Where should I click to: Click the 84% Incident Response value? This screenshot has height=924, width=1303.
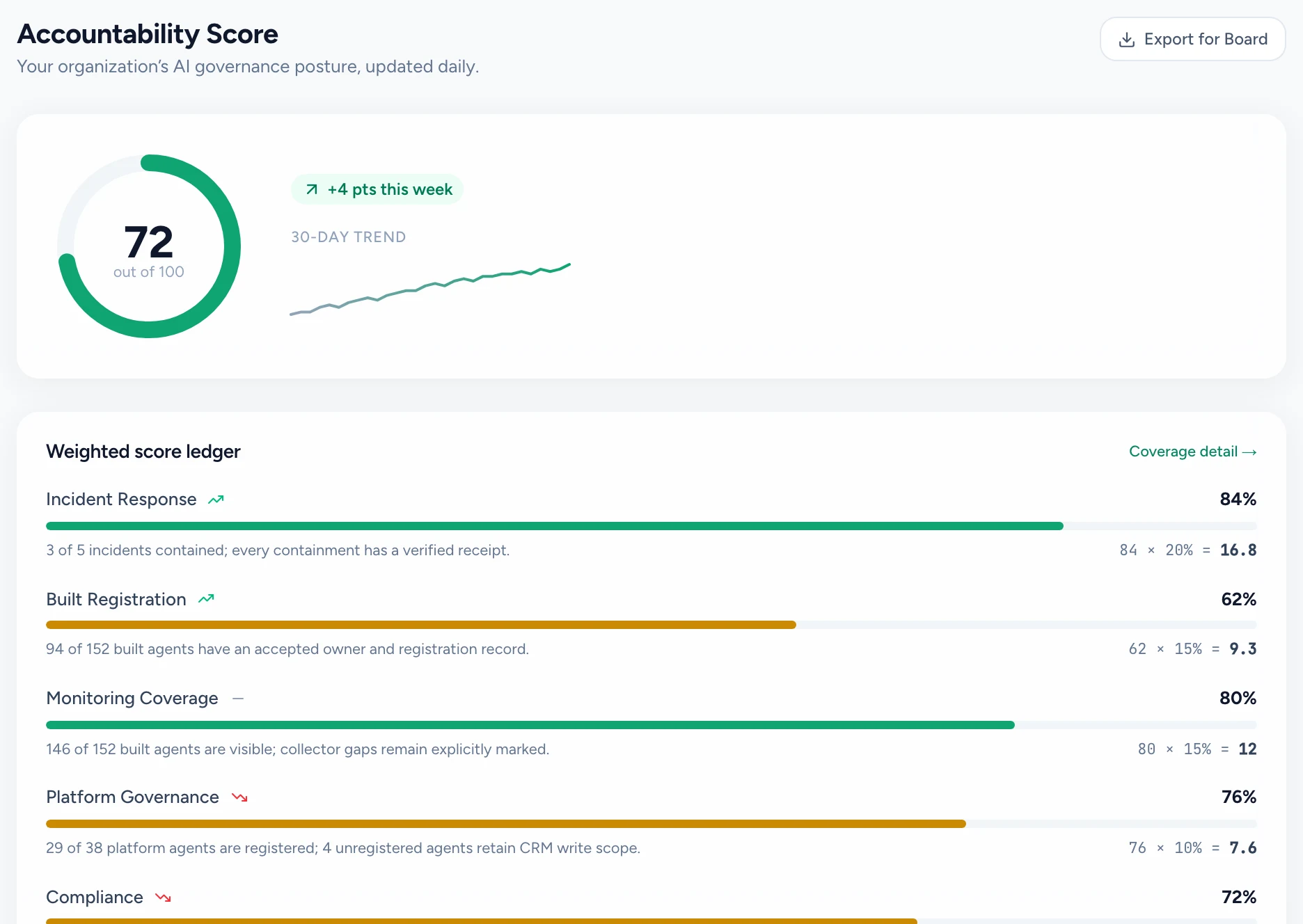[1238, 499]
